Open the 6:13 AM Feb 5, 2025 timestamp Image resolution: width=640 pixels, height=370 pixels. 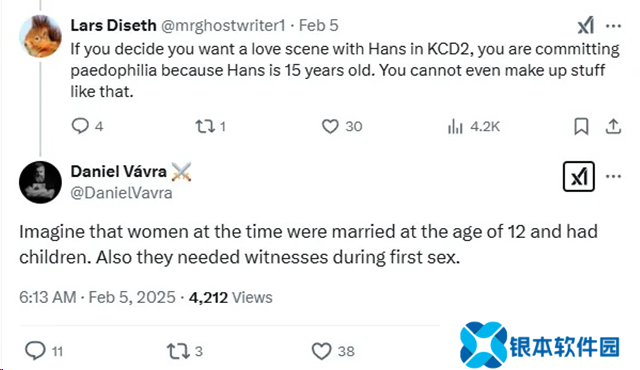pos(97,297)
